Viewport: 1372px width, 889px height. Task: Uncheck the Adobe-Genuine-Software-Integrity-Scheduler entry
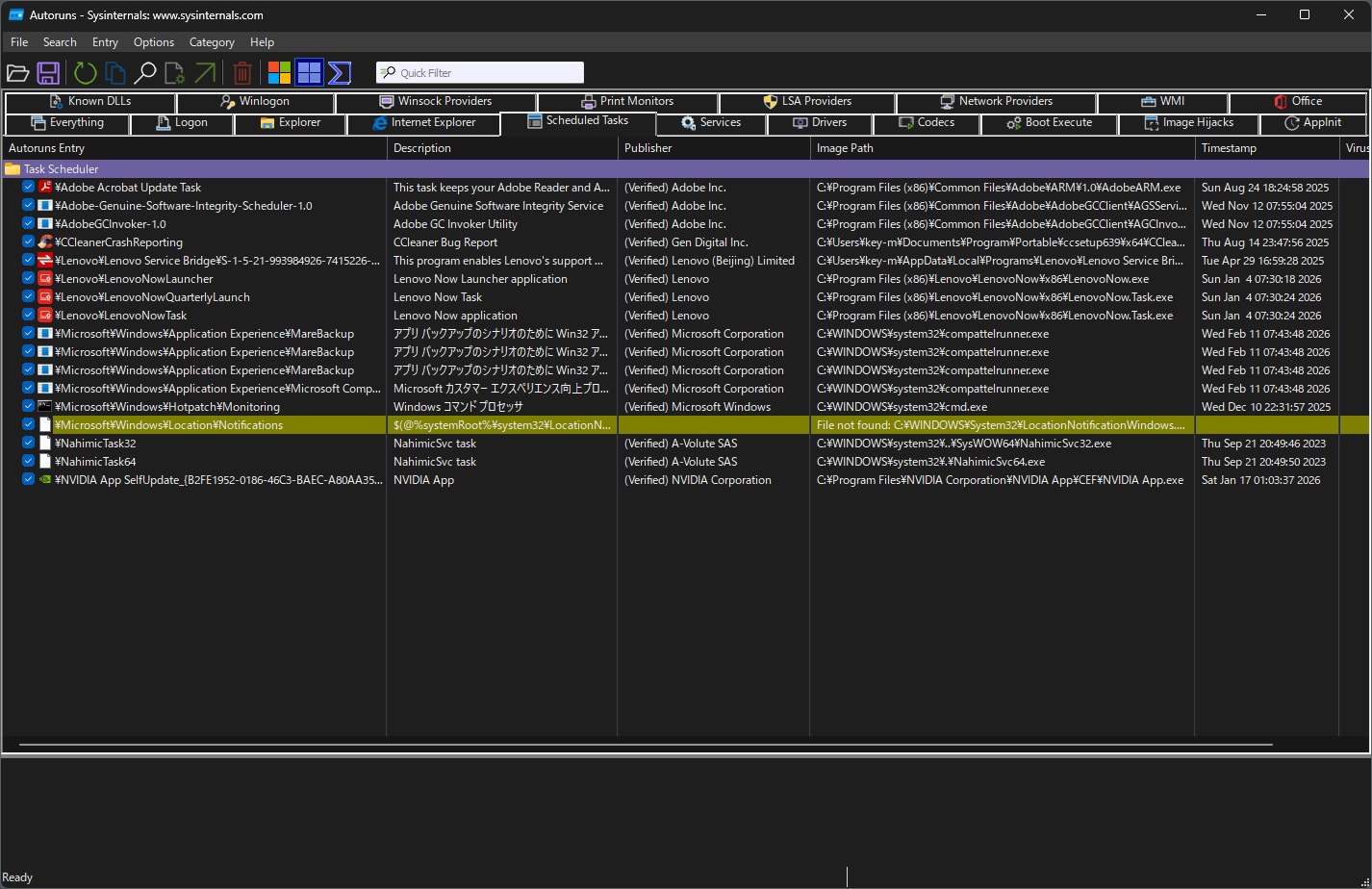coord(29,206)
